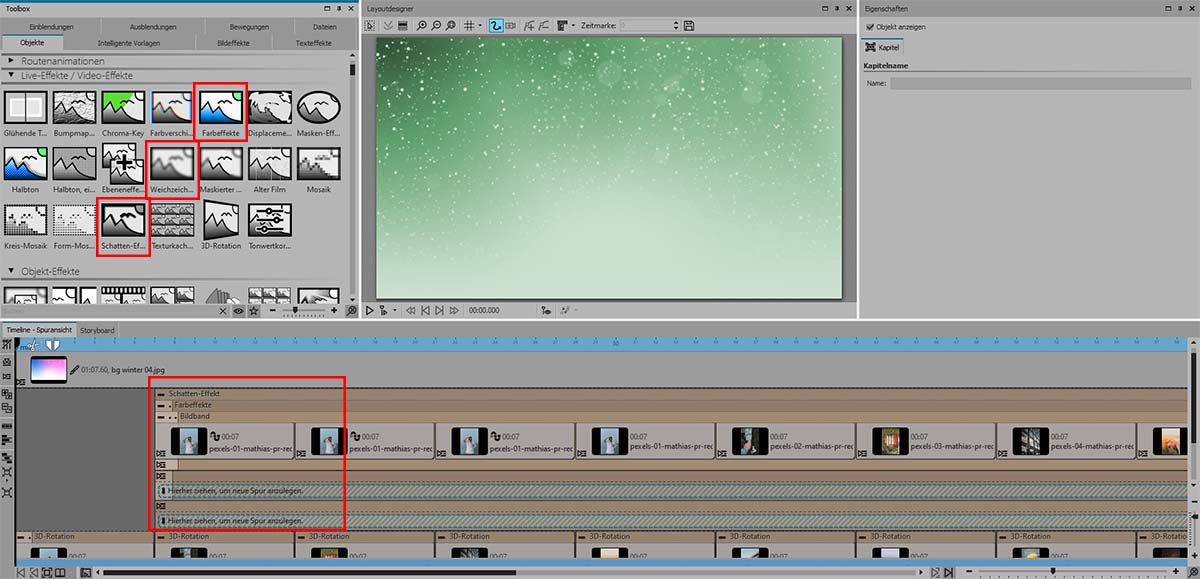Viewport: 1200px width, 579px height.
Task: Toggle the eye visibility filter in Toolbox
Action: (239, 312)
